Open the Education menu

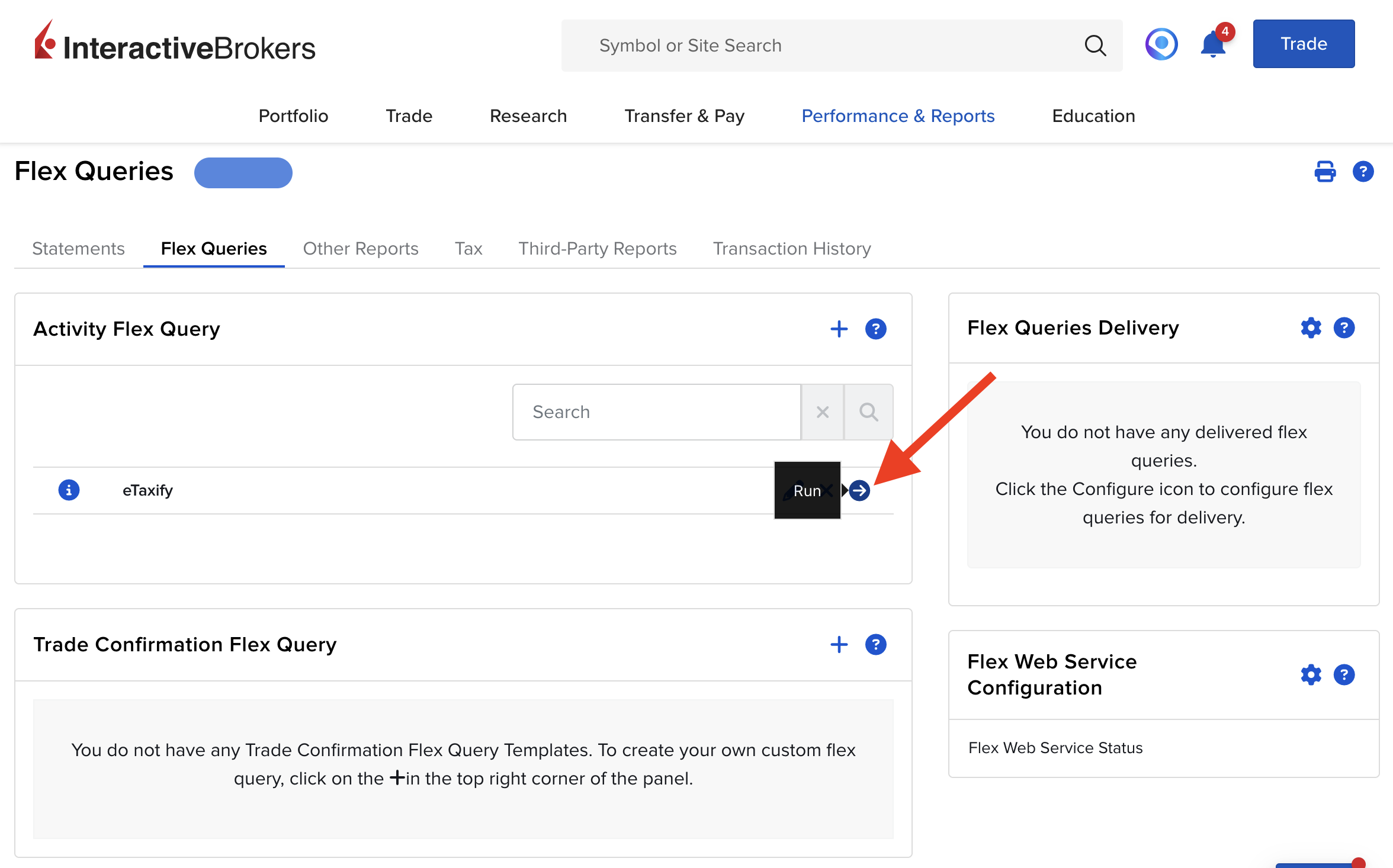click(x=1093, y=116)
